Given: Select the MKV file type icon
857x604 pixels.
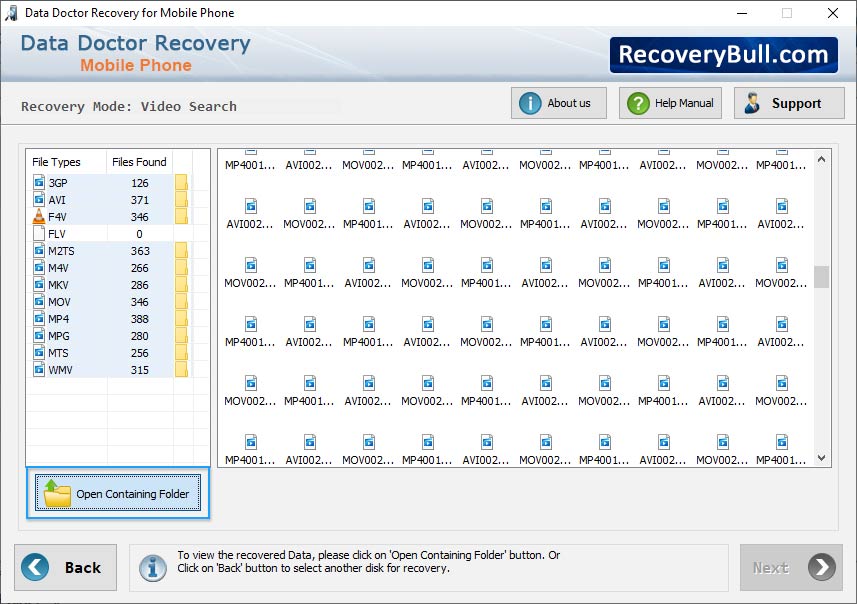Looking at the screenshot, I should point(39,284).
